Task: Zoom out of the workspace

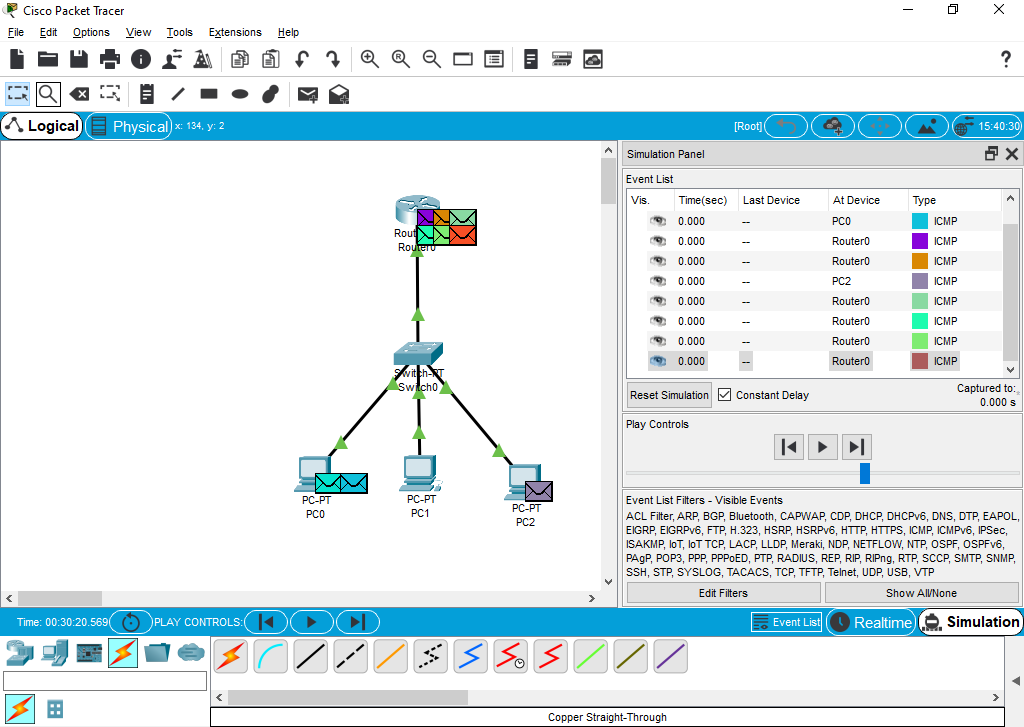Action: click(x=432, y=59)
